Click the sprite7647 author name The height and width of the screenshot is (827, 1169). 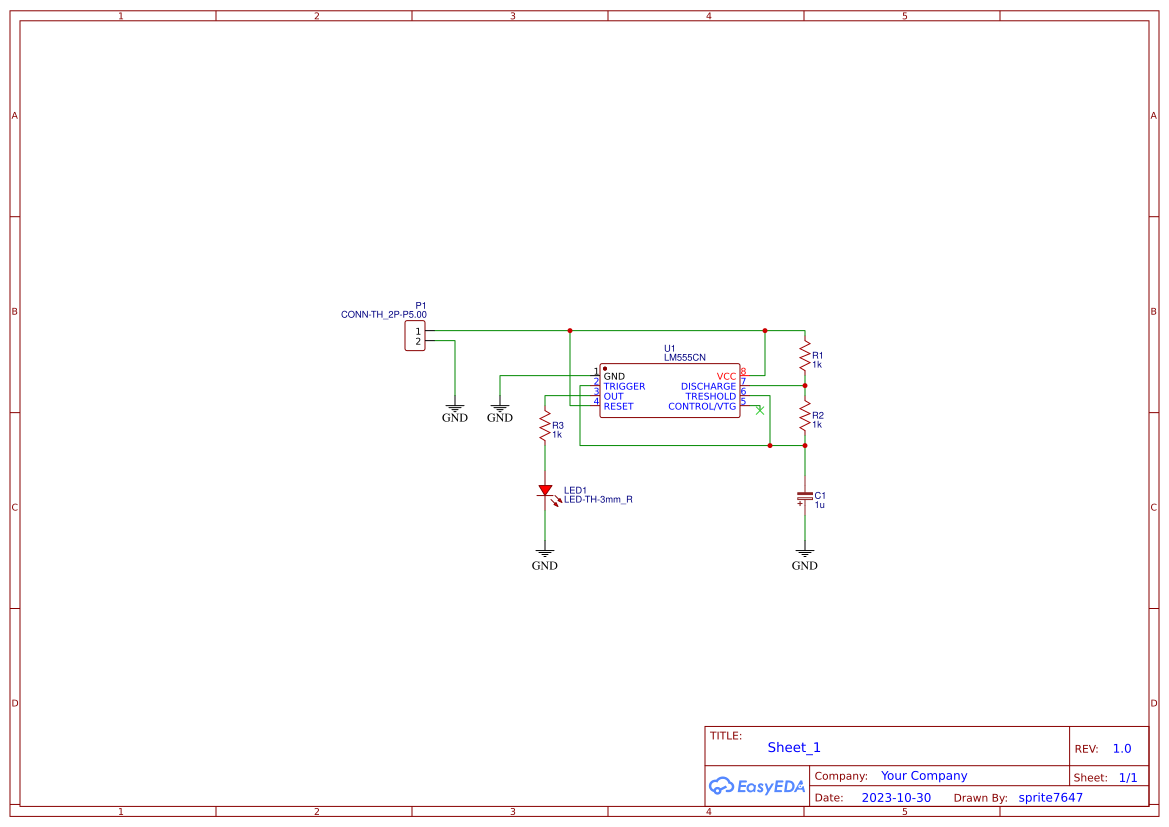1049,797
